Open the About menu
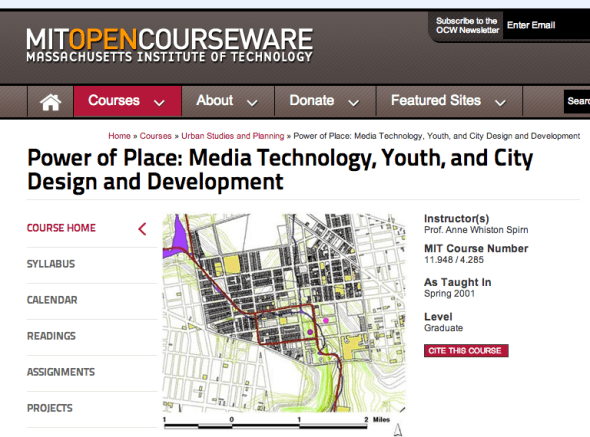The width and height of the screenshot is (590, 437). pos(228,101)
